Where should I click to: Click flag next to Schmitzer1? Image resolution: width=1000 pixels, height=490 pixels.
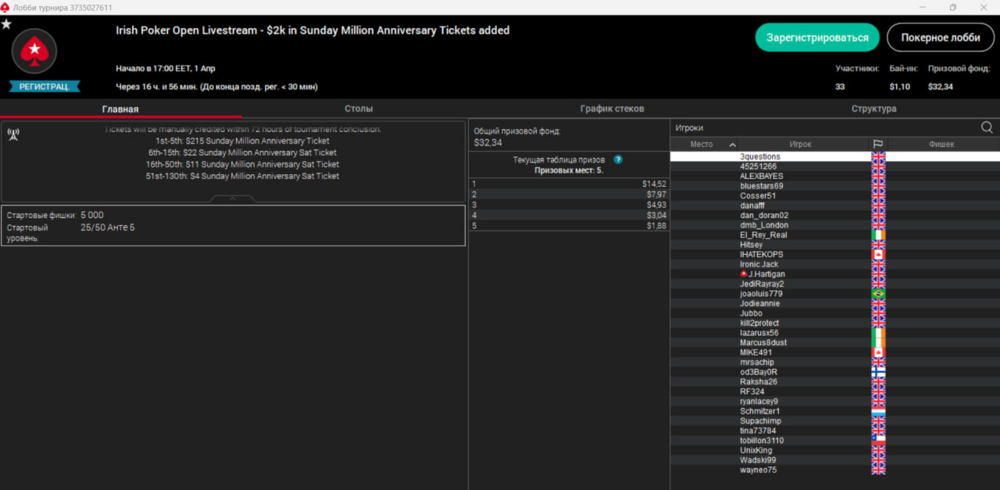click(x=878, y=411)
